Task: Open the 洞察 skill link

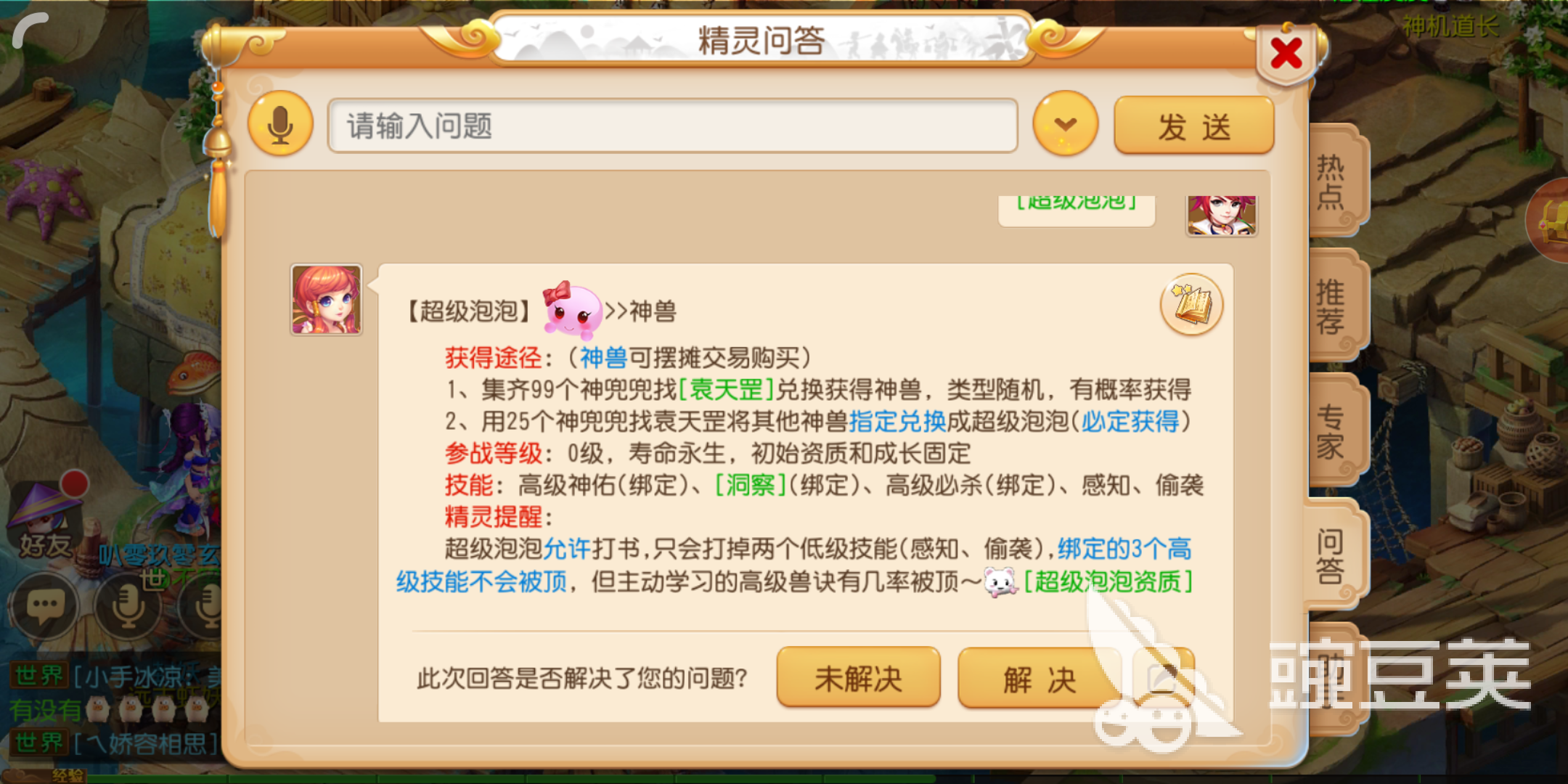Action: [751, 485]
